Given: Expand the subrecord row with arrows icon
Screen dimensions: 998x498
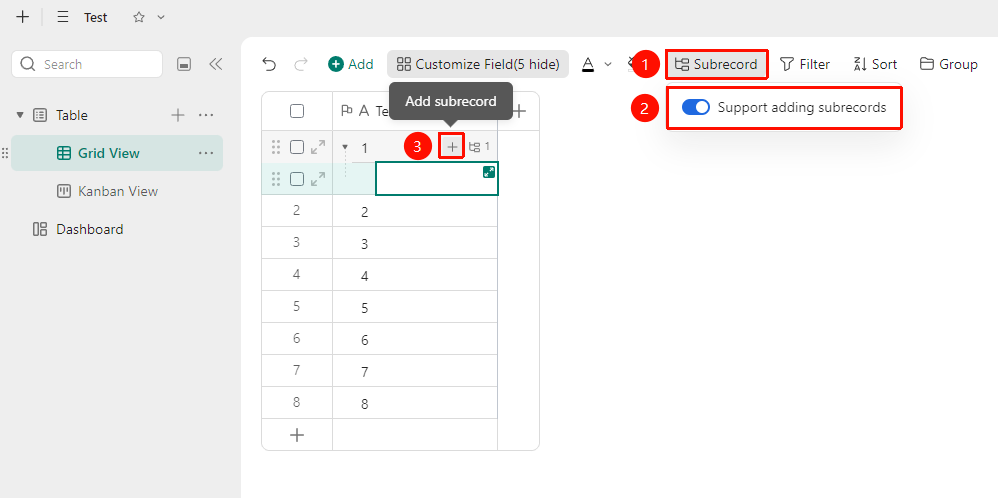Looking at the screenshot, I should point(318,180).
